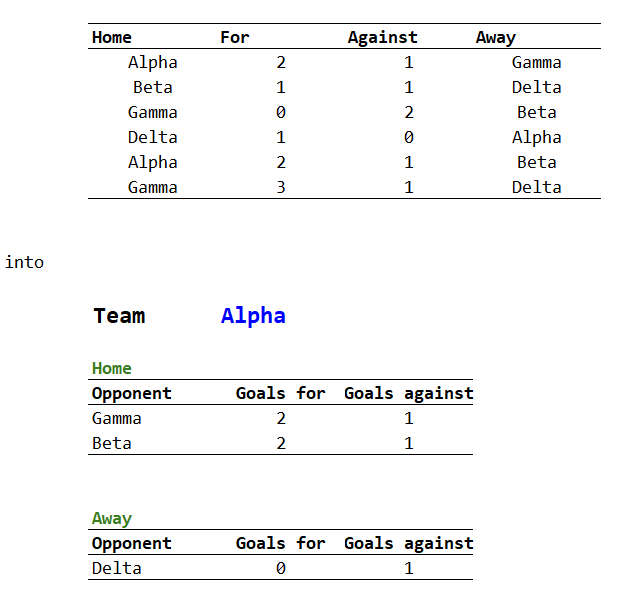The height and width of the screenshot is (602, 631).
Task: Select 'Goals for' header in Home section
Action: [x=280, y=393]
